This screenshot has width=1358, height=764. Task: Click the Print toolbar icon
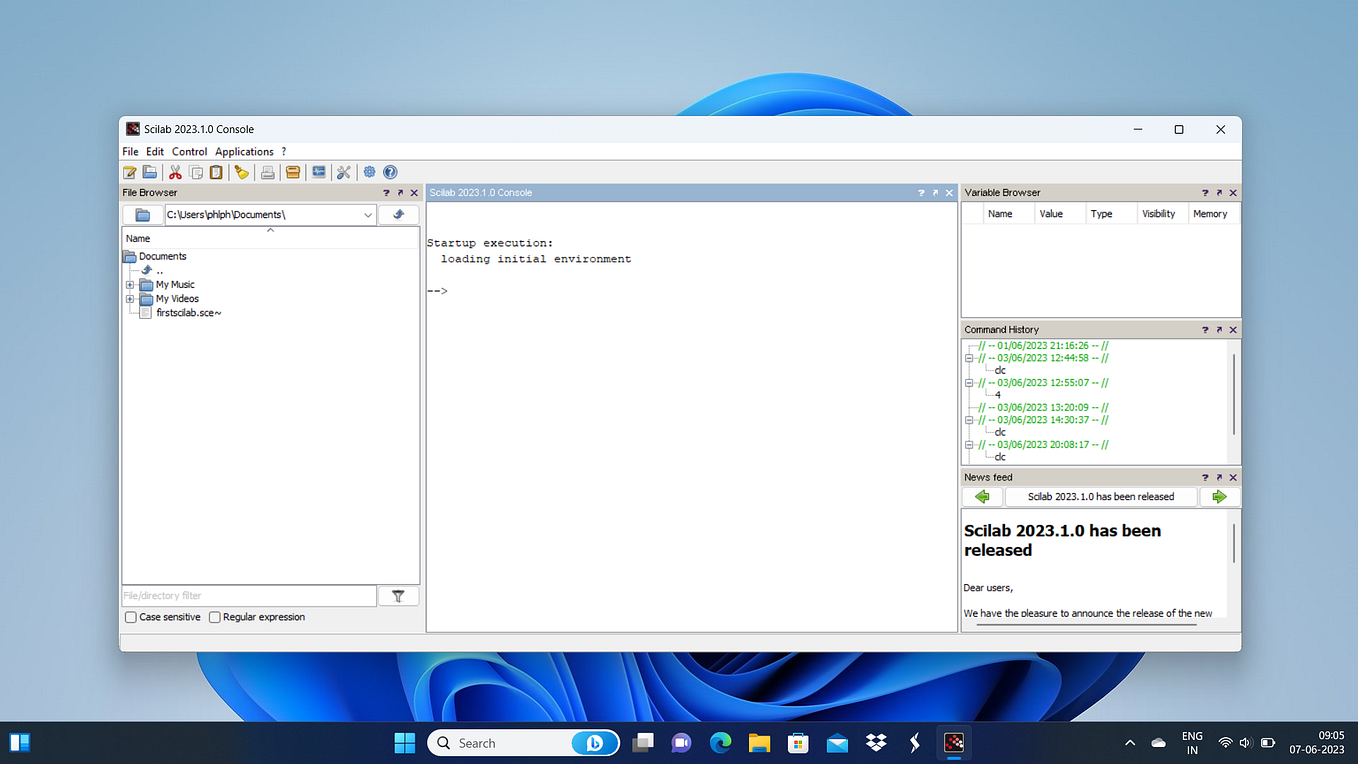268,172
